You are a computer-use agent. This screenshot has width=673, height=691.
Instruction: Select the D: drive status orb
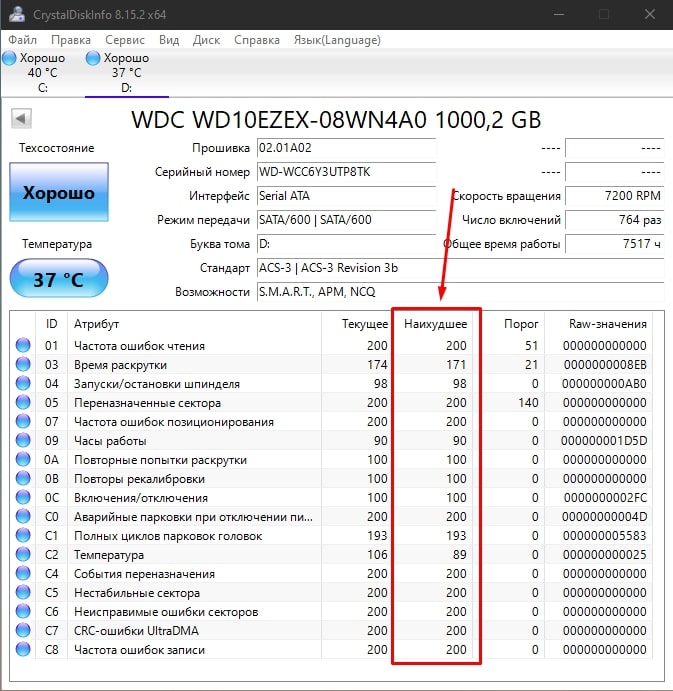tap(93, 58)
